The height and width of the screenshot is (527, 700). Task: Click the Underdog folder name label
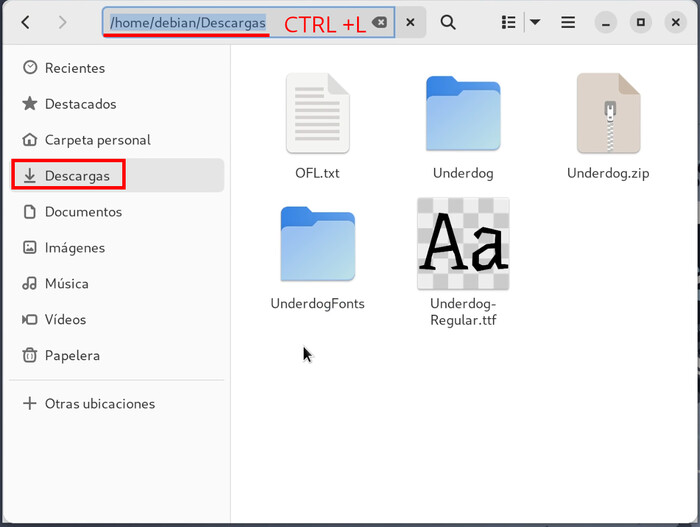coord(463,173)
